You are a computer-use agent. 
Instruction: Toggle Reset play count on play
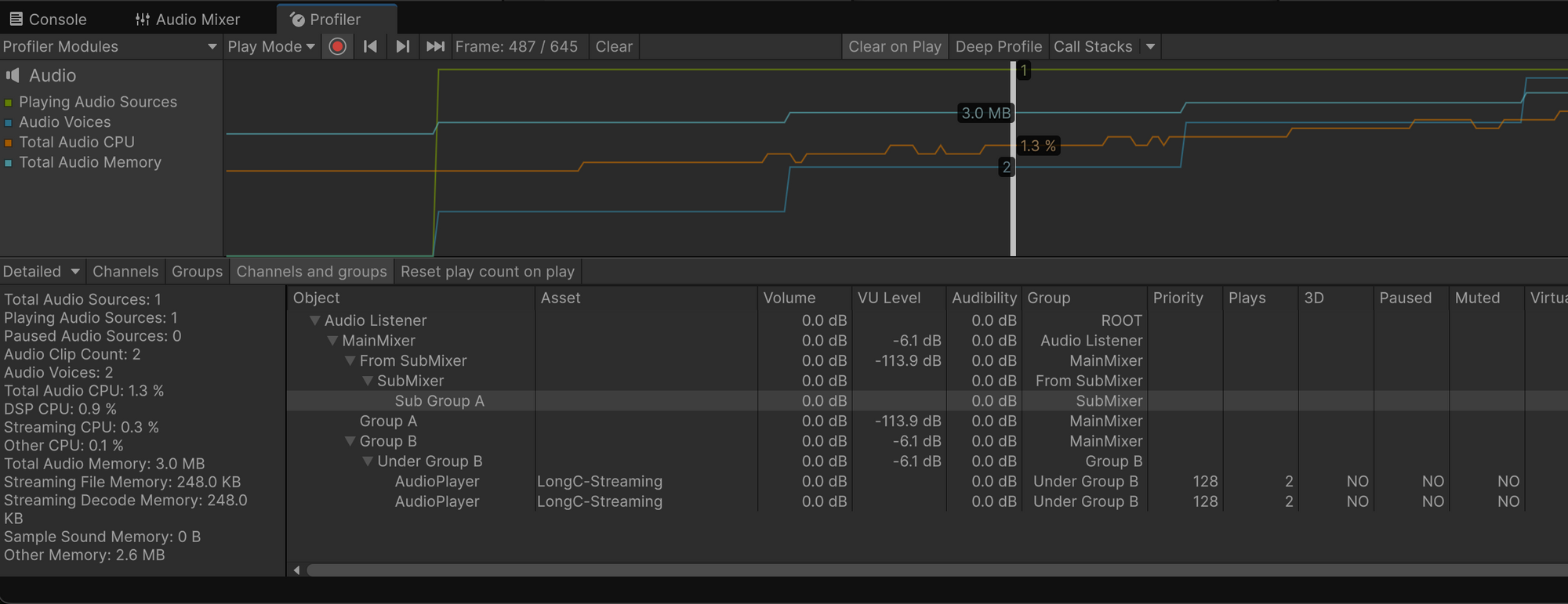(487, 271)
